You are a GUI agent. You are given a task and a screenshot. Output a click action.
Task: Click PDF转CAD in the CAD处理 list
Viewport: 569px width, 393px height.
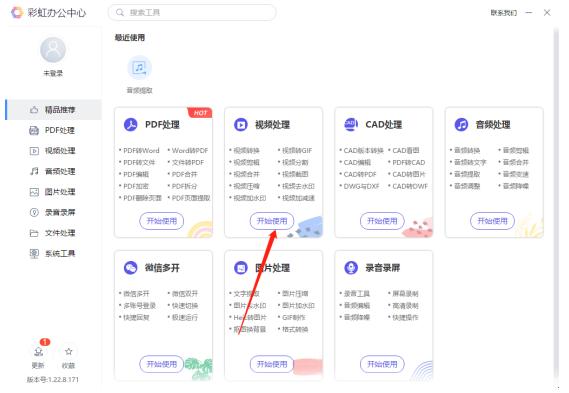point(409,163)
